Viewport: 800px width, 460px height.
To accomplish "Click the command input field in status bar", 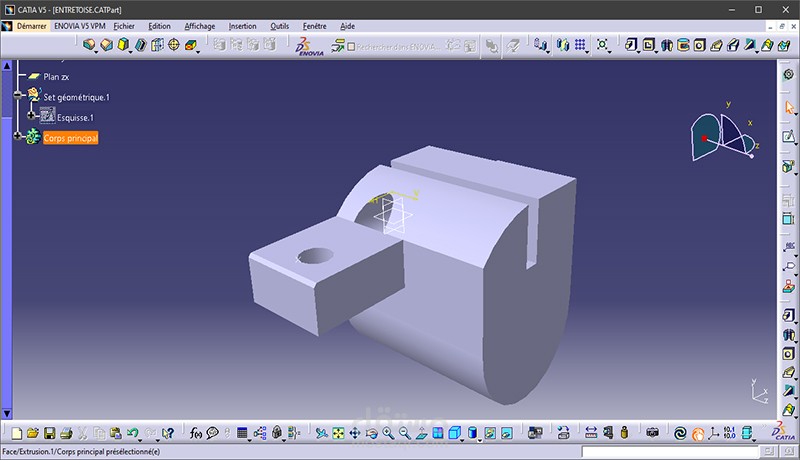I will [x=670, y=451].
